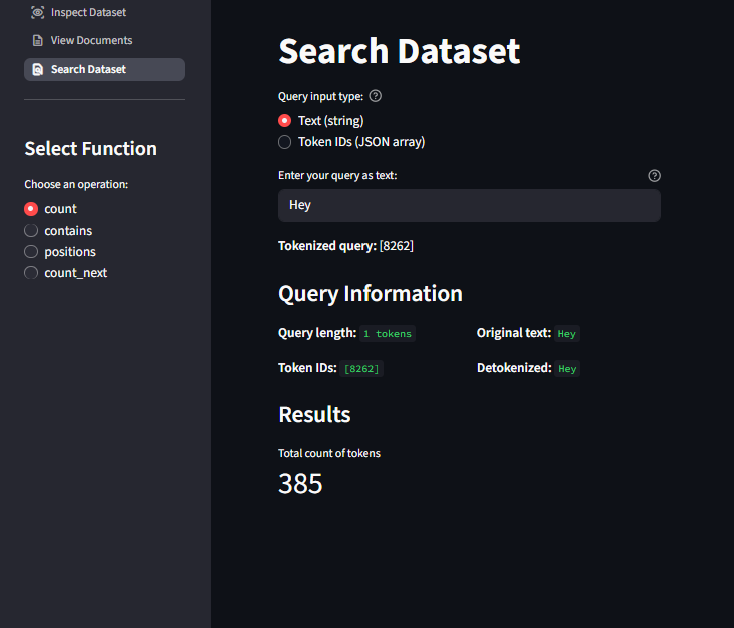734x628 pixels.
Task: Click help icon above the query text box
Action: pyautogui.click(x=654, y=176)
